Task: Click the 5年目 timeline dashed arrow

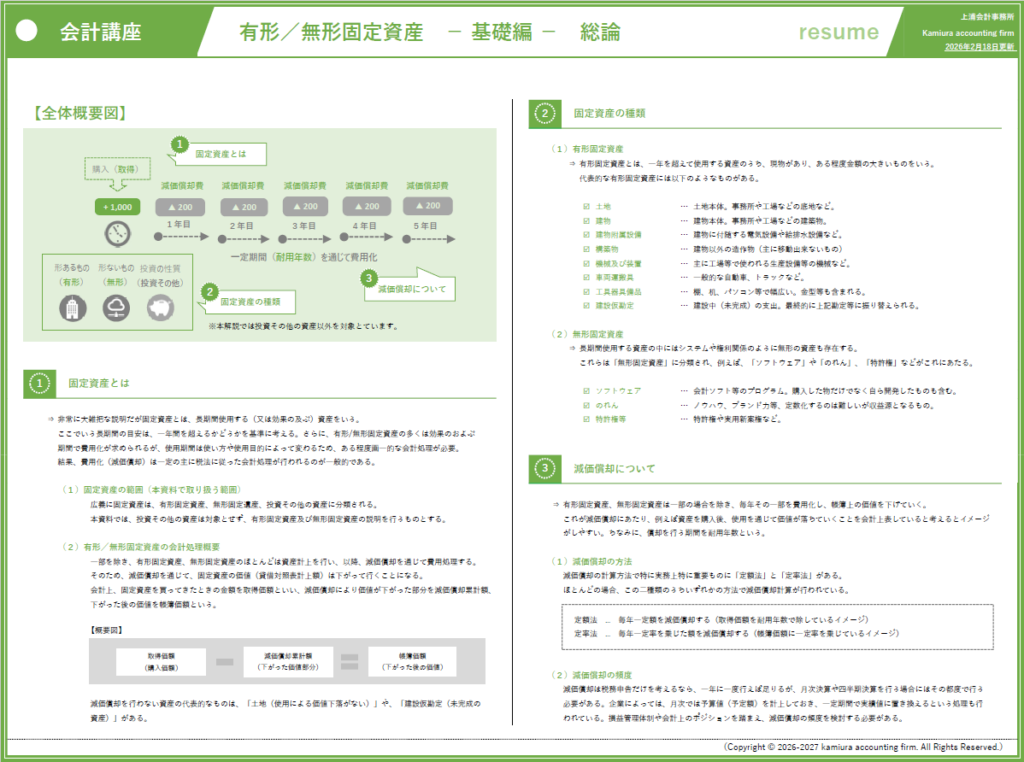Action: pyautogui.click(x=427, y=239)
